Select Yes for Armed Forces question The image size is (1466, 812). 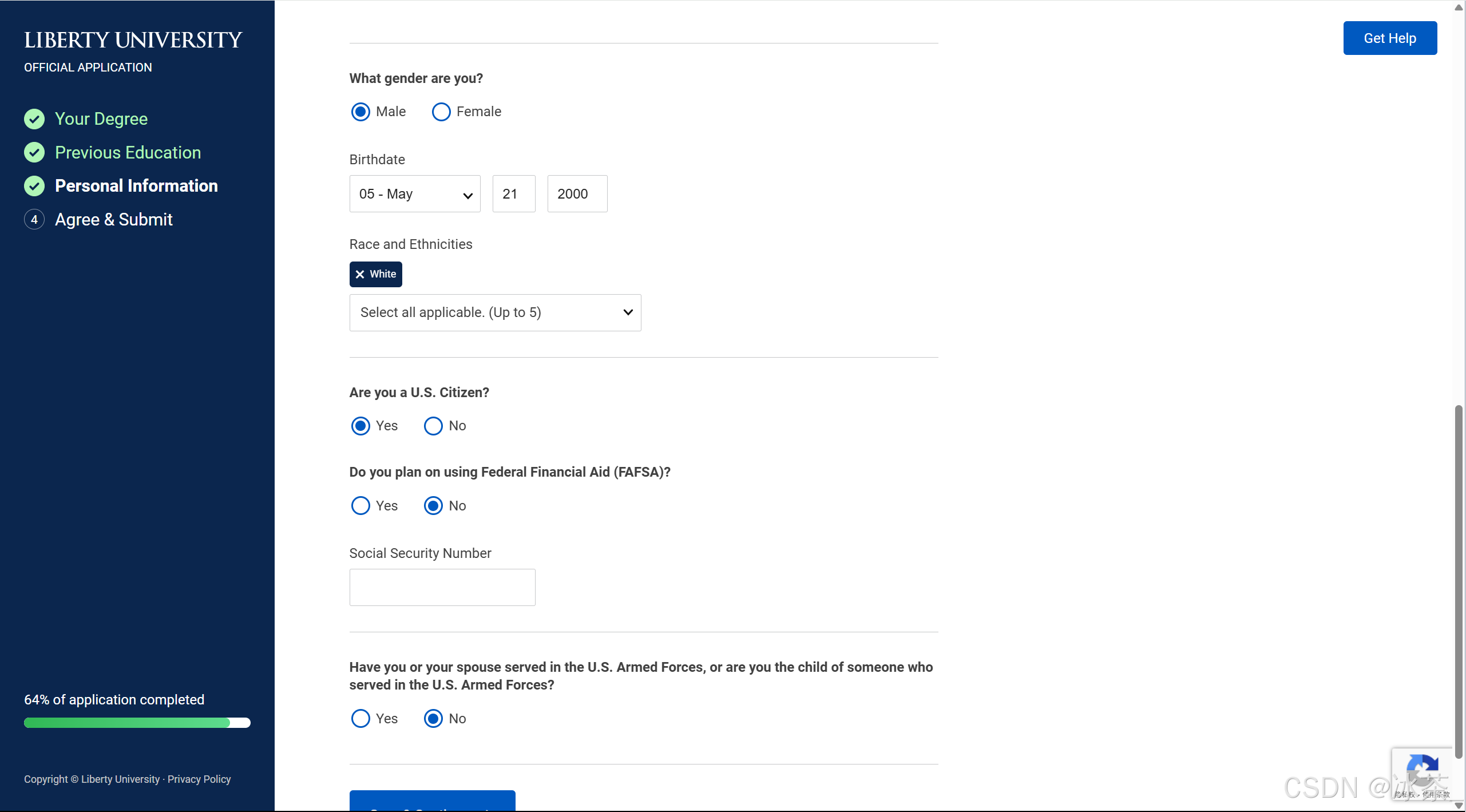[360, 719]
